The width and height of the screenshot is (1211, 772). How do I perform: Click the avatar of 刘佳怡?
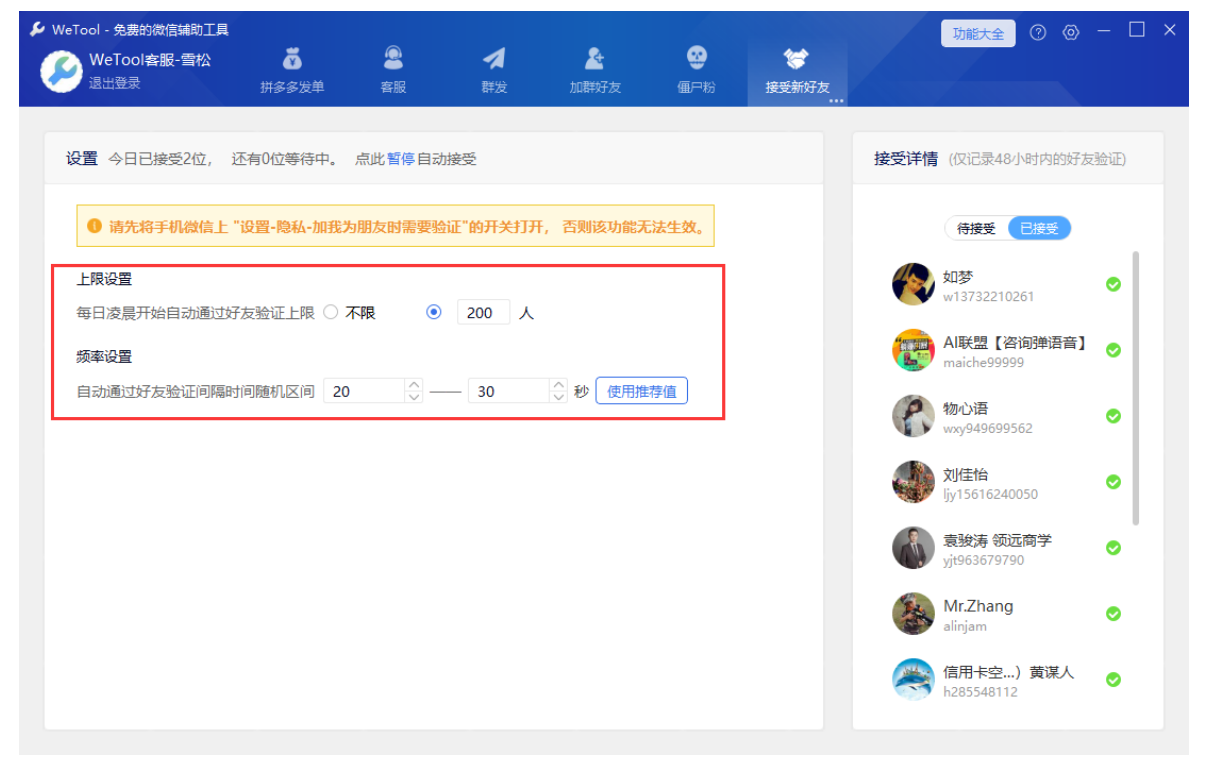[913, 482]
